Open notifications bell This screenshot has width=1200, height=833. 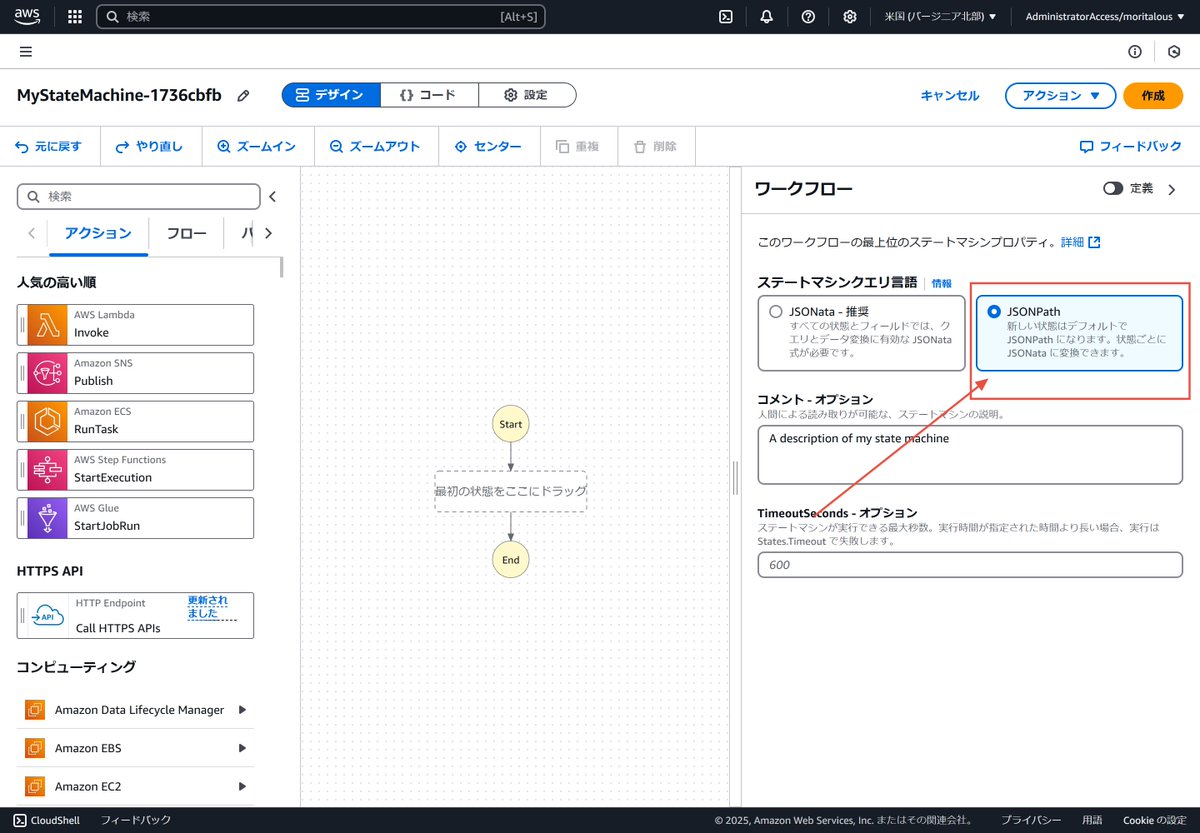click(767, 17)
